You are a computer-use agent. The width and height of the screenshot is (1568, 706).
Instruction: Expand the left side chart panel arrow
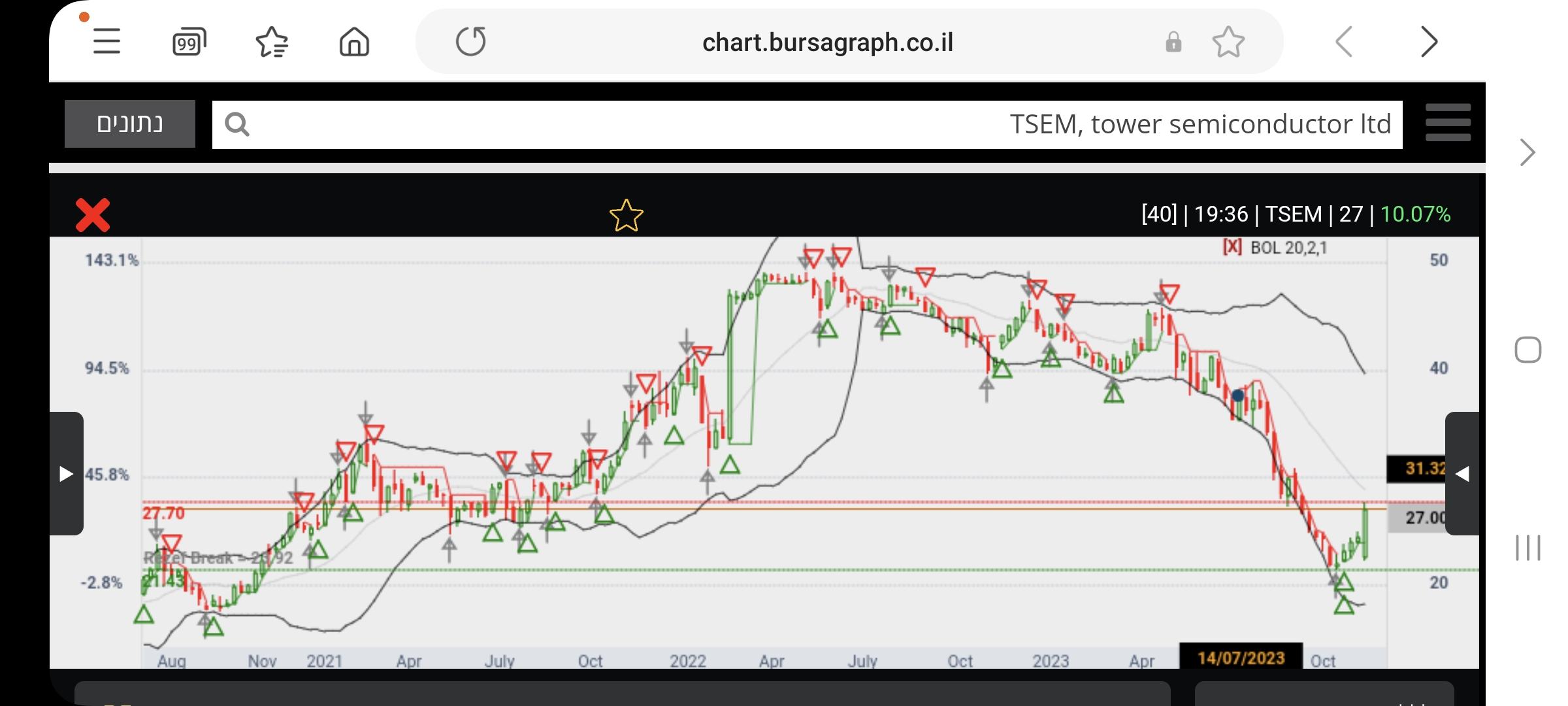[66, 473]
